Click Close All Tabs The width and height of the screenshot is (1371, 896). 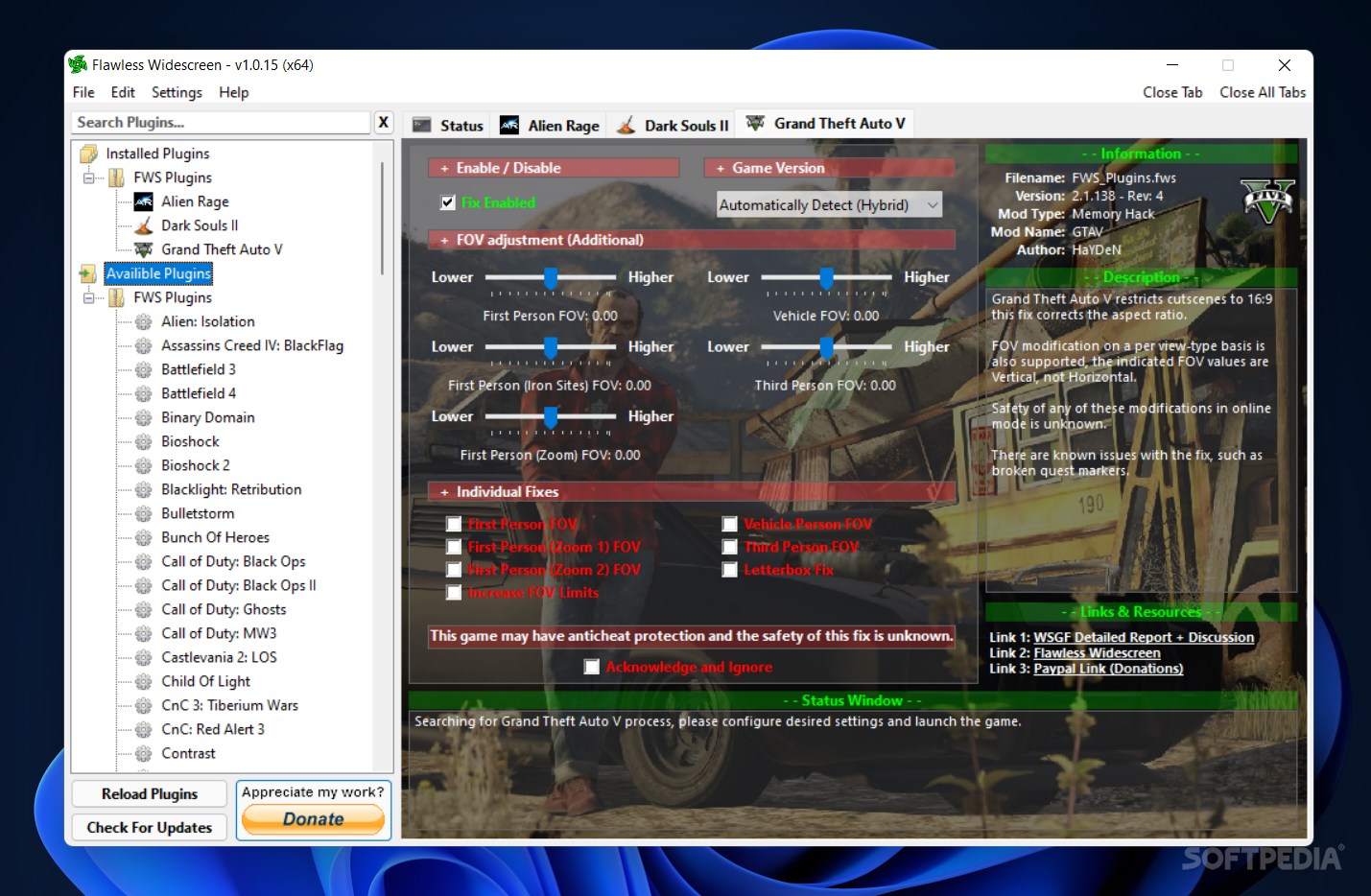click(1263, 92)
